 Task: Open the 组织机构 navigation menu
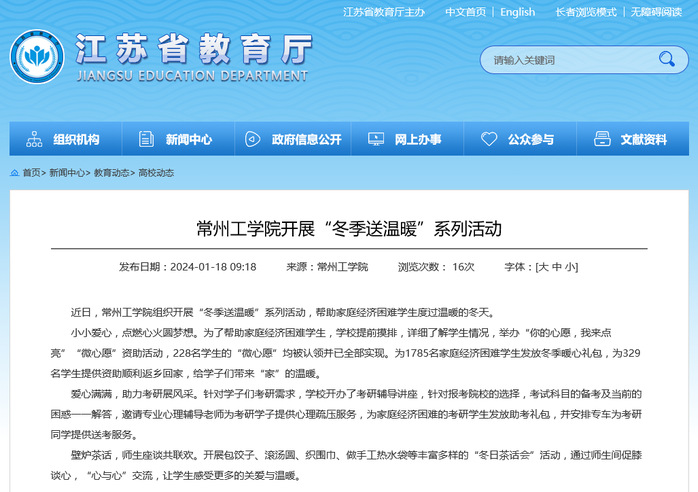tap(76, 139)
